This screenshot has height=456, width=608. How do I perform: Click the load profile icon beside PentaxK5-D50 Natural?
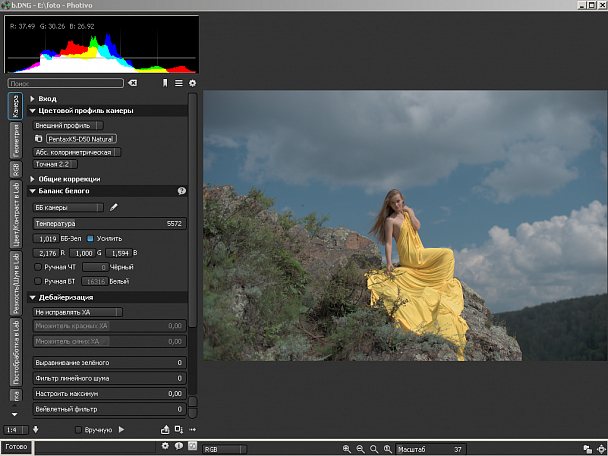pos(38,138)
